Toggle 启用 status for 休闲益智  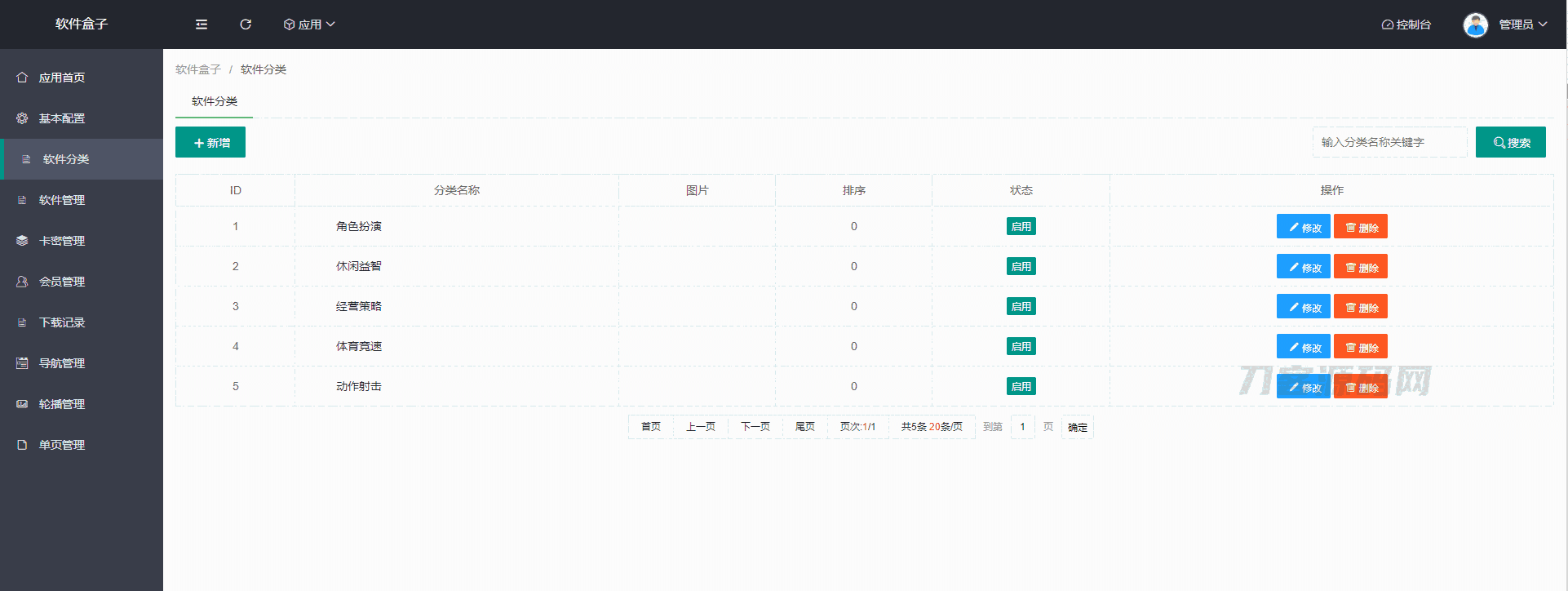1021,266
